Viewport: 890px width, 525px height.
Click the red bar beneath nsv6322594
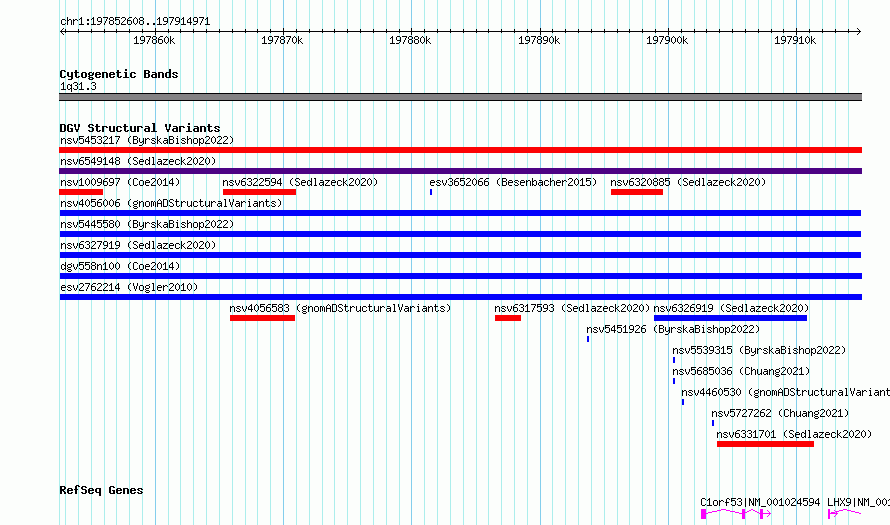(259, 192)
